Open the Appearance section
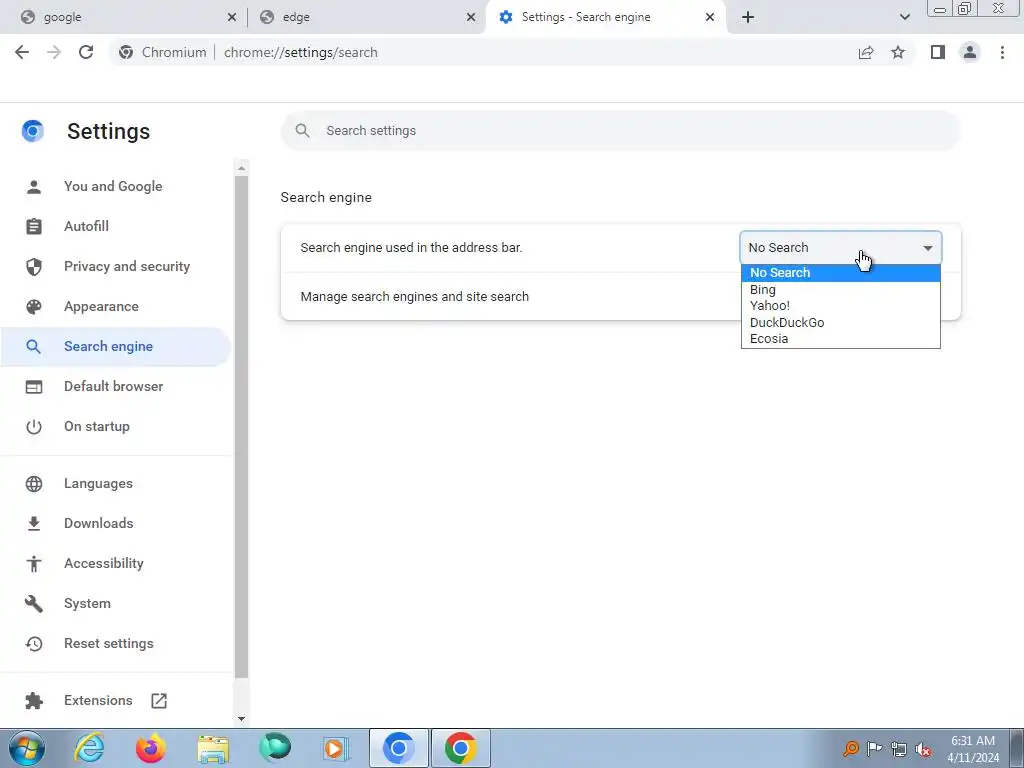This screenshot has width=1024, height=768. click(x=116, y=306)
